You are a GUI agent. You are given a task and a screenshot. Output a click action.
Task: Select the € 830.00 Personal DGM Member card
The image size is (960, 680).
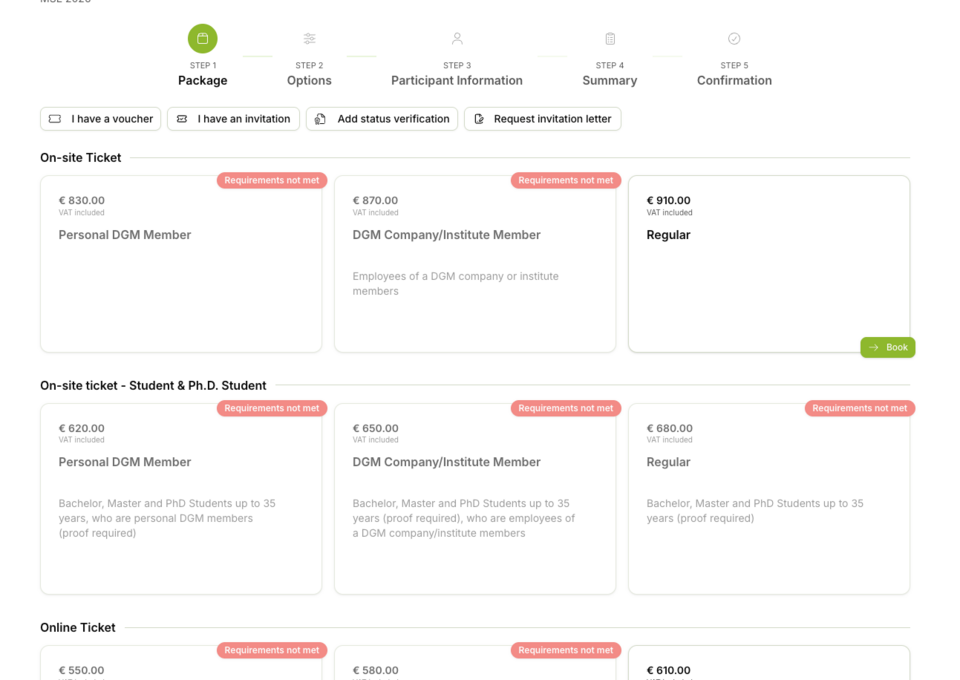click(x=181, y=264)
